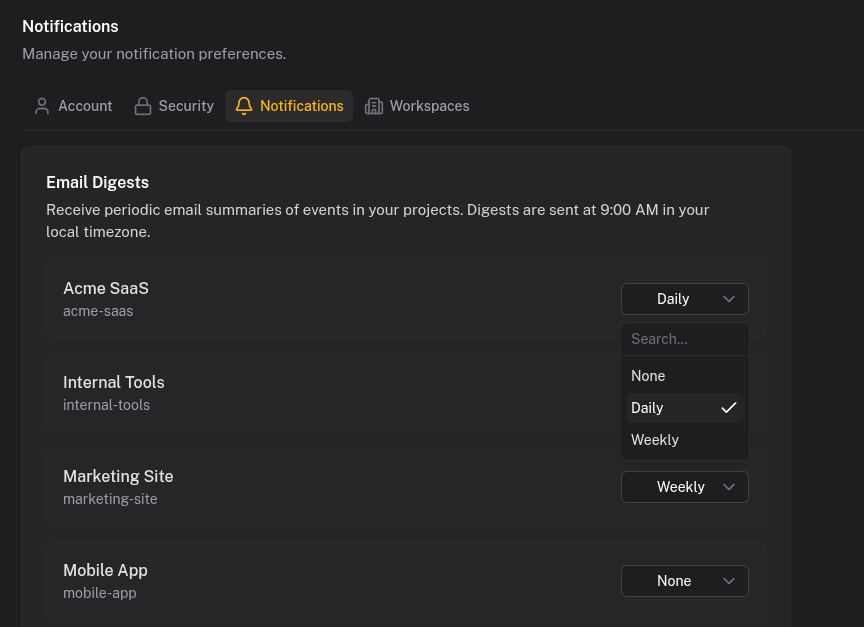Click the chevron arrow on Acme SaaS dropdown
864x627 pixels.
729,299
